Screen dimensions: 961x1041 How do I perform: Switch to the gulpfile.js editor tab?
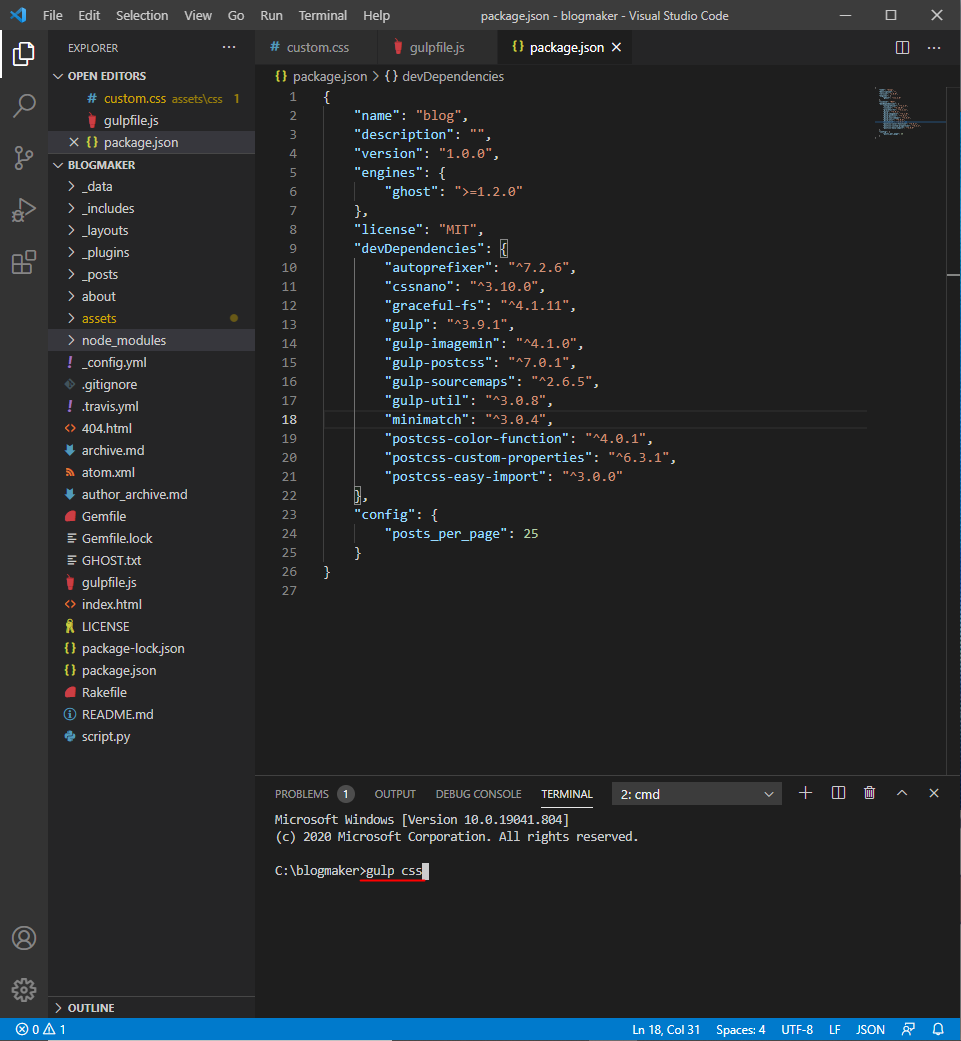[x=437, y=47]
